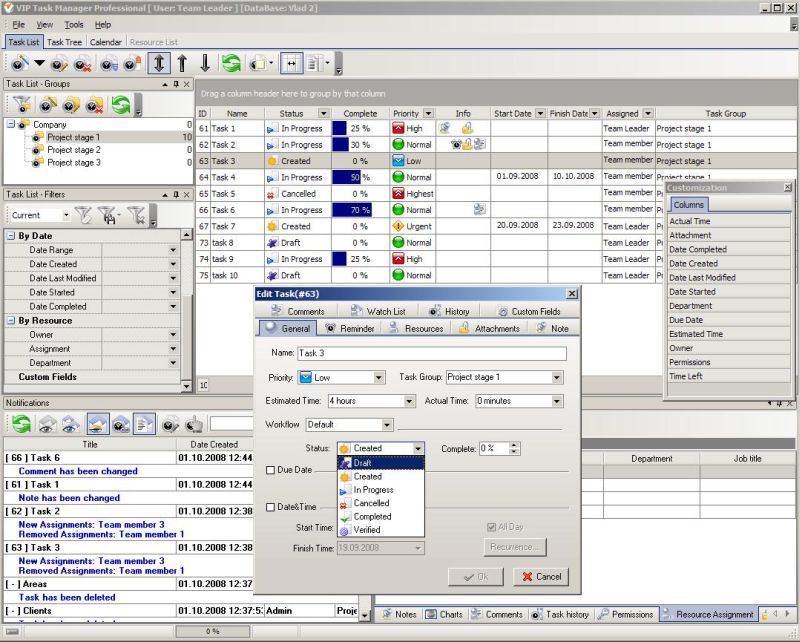This screenshot has width=800, height=642.
Task: Open the File menu
Action: [x=18, y=24]
